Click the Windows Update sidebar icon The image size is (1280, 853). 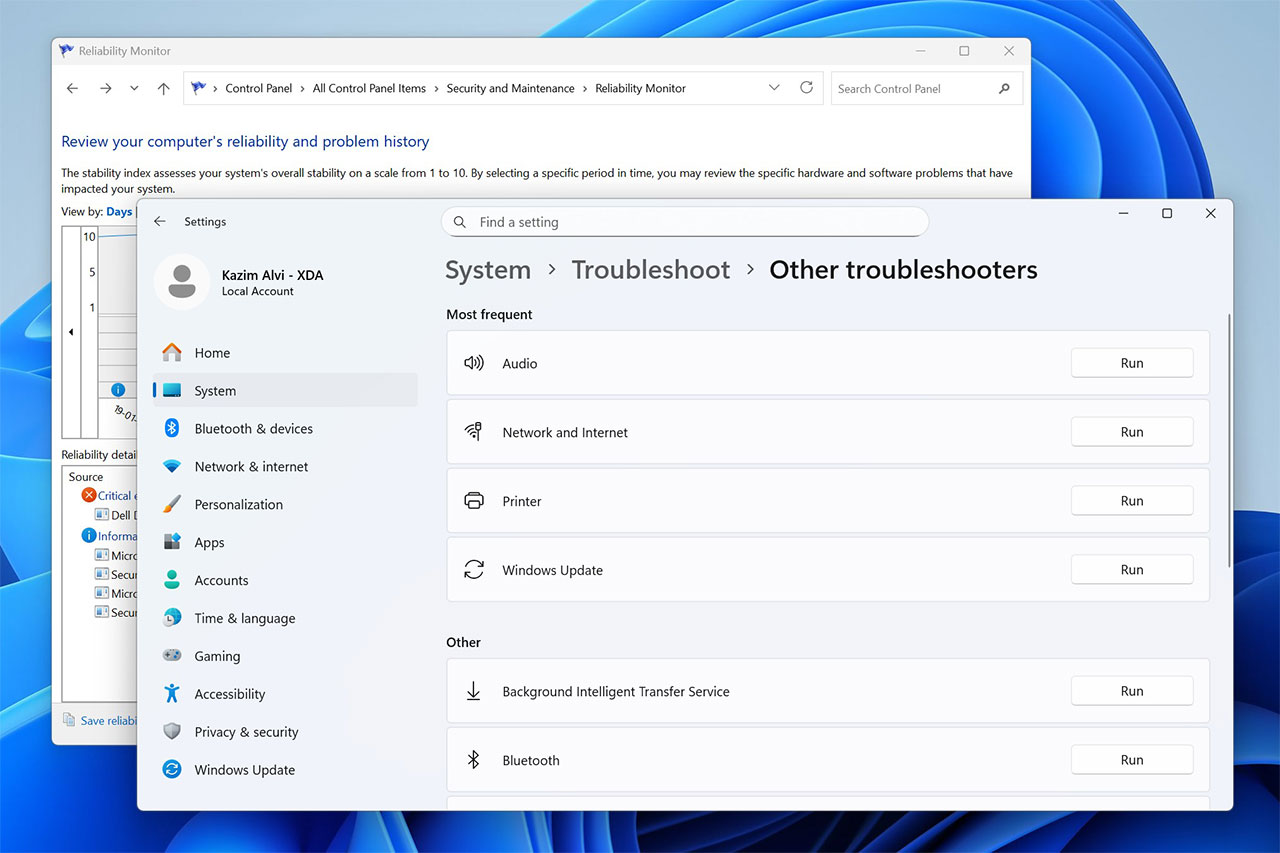[x=172, y=770]
